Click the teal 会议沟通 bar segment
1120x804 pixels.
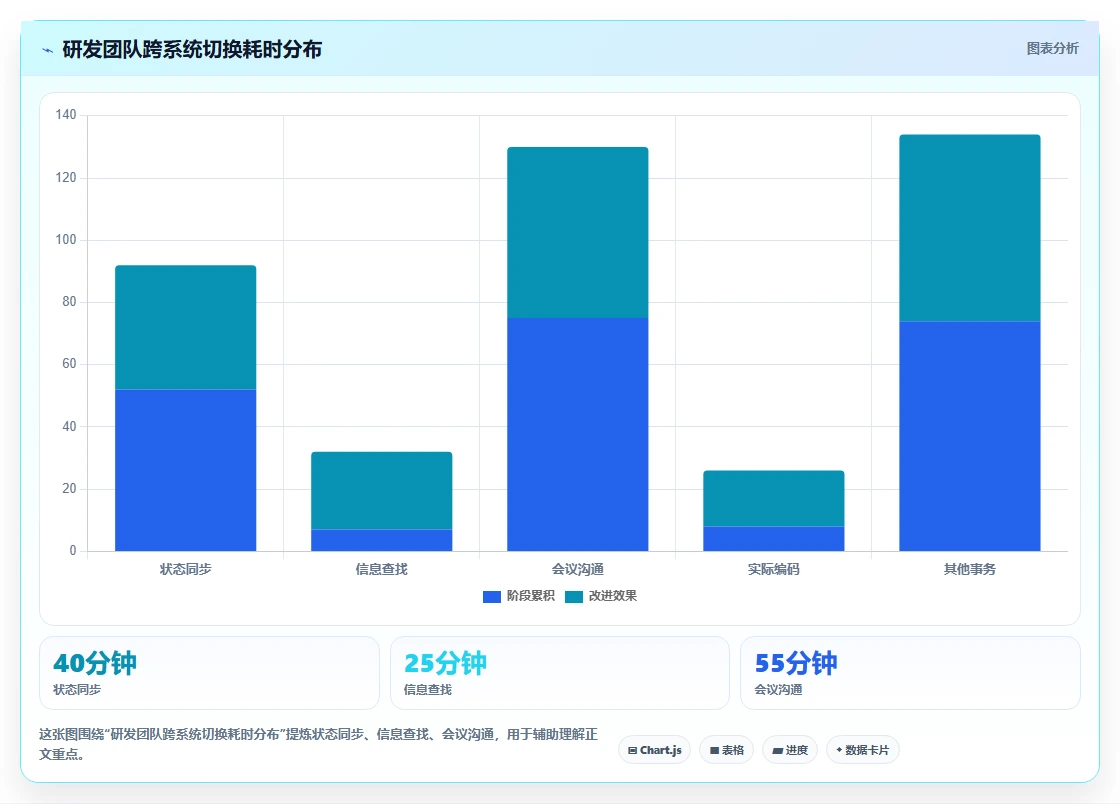578,232
